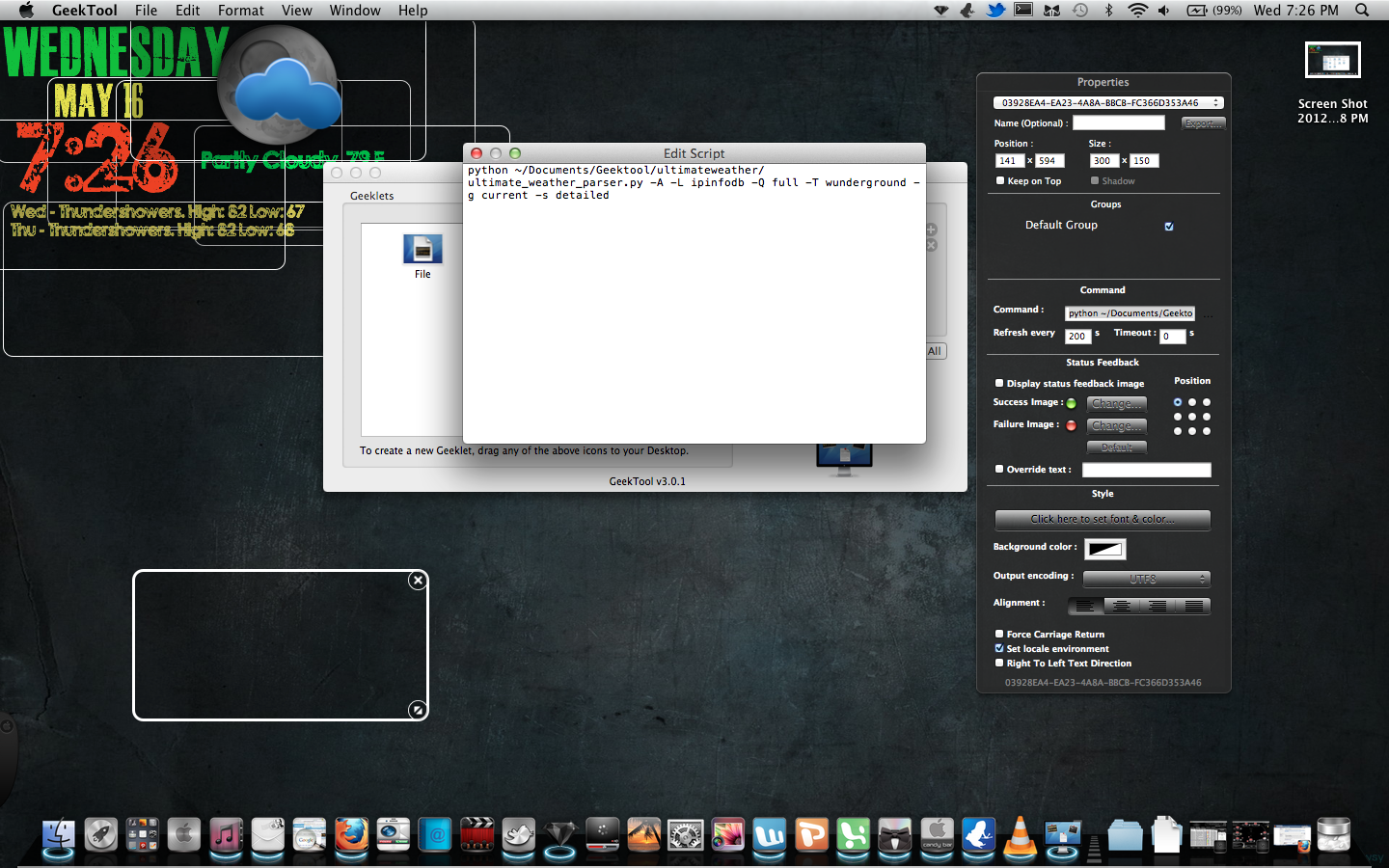Open the geeklet ID dropdown
Image resolution: width=1389 pixels, height=868 pixels.
point(1108,102)
